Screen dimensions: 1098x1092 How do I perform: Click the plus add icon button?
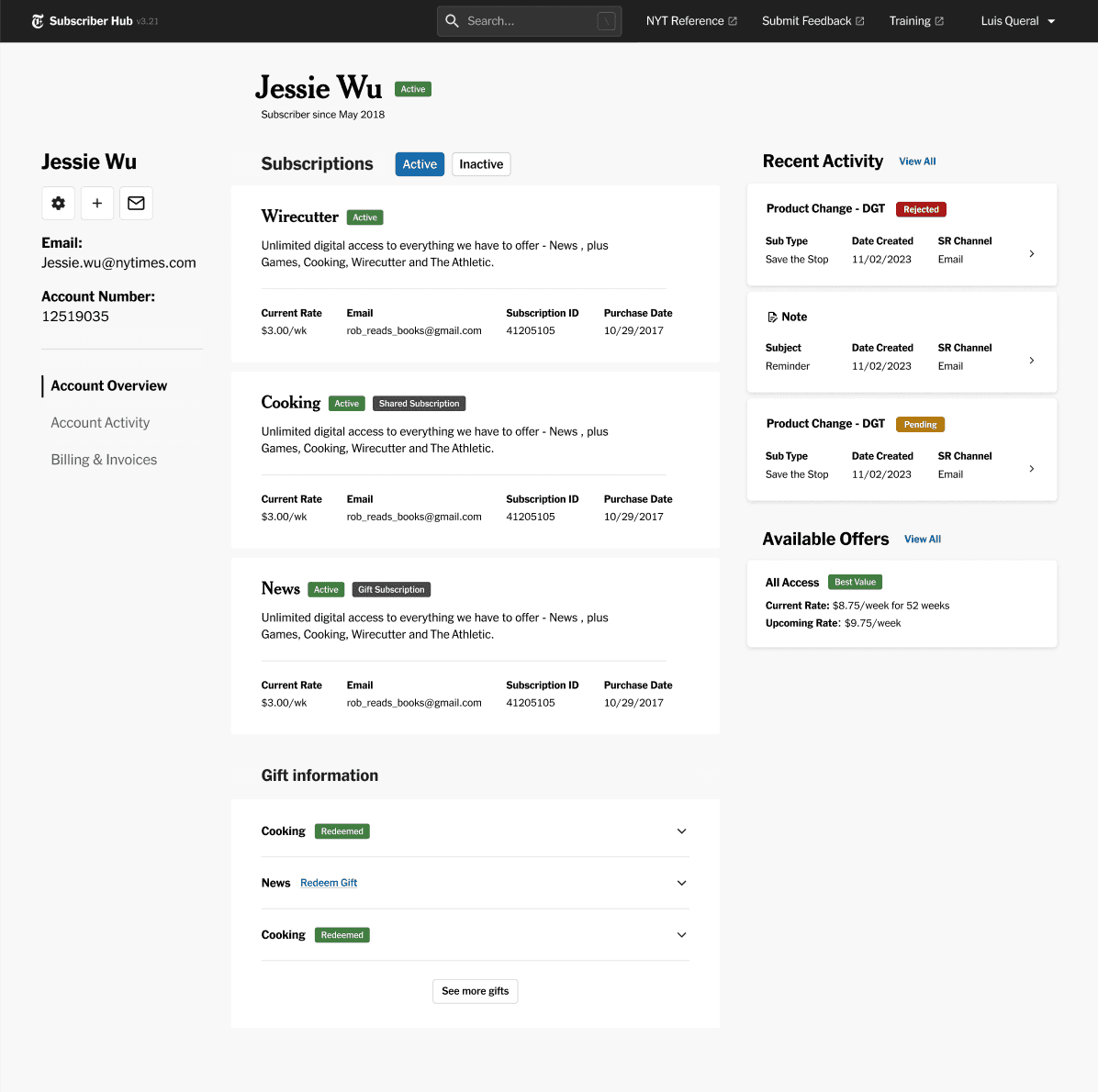click(x=97, y=203)
